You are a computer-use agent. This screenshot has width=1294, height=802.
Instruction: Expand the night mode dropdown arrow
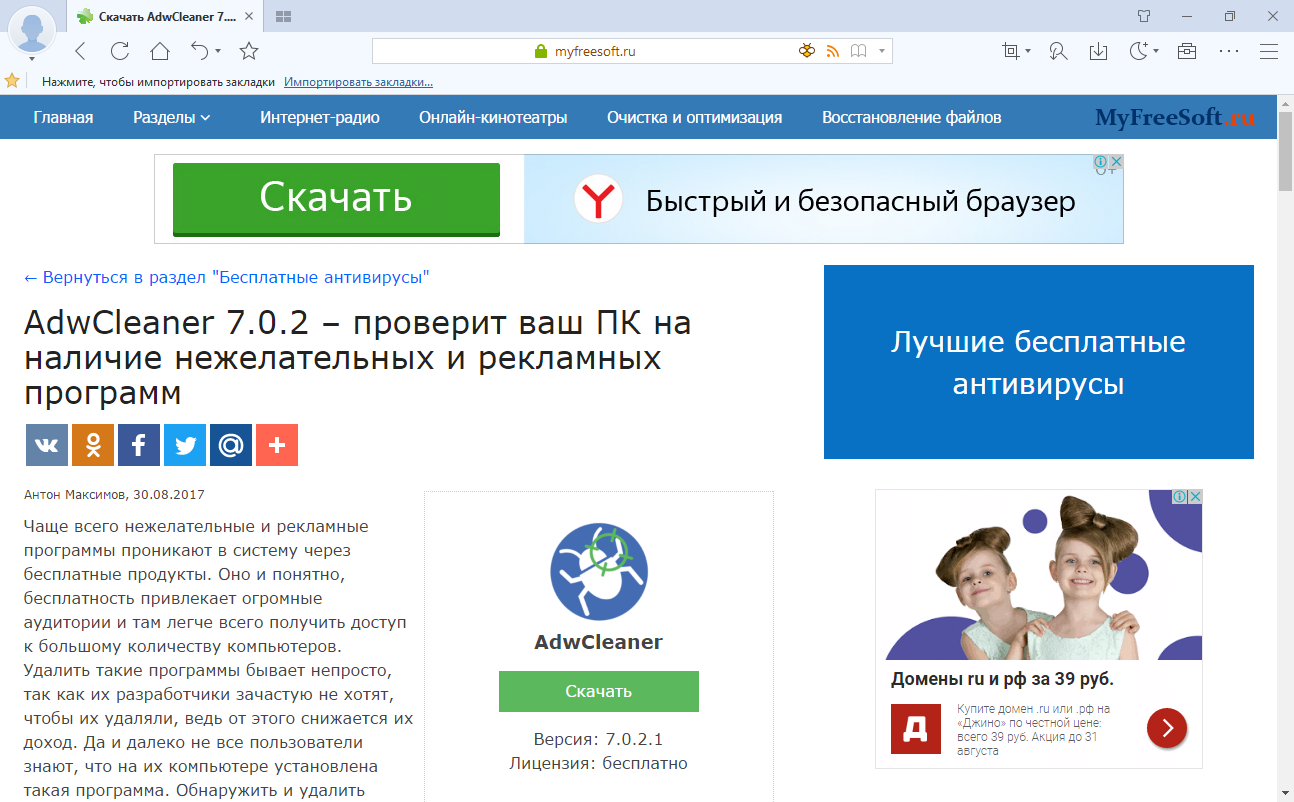(1156, 51)
